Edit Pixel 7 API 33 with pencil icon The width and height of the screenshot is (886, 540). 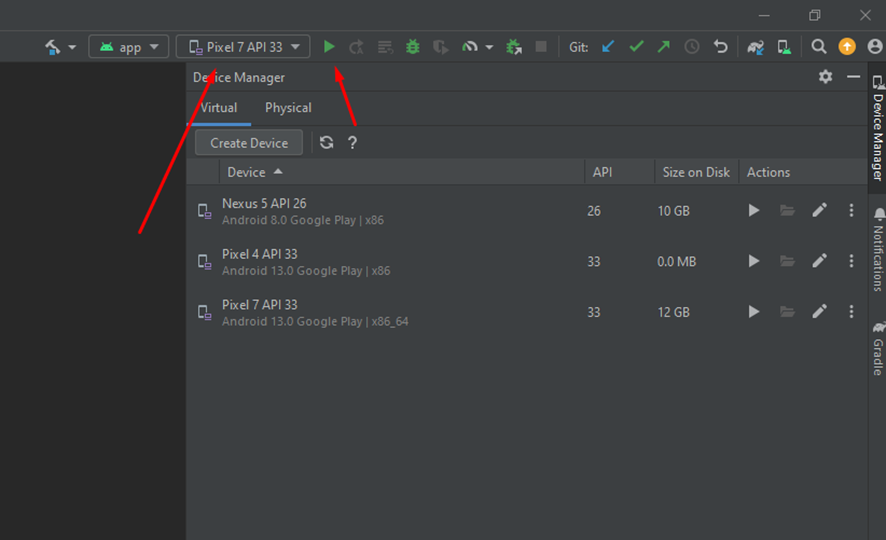click(x=819, y=311)
